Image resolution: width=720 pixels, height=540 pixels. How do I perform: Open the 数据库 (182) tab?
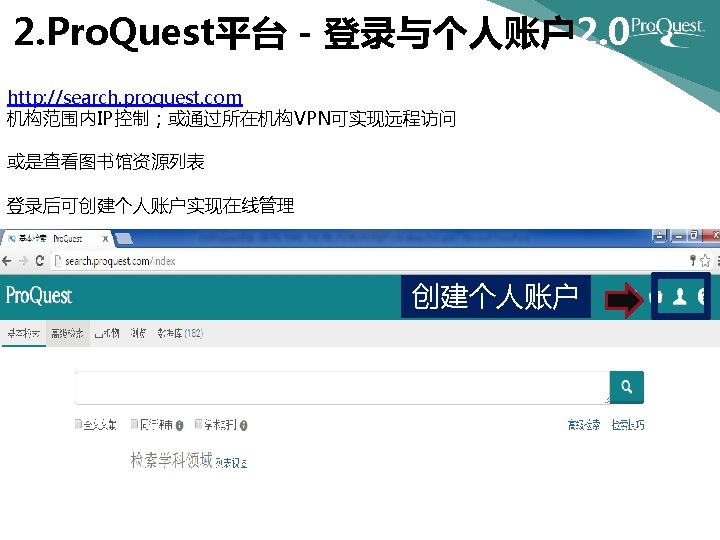pos(180,333)
